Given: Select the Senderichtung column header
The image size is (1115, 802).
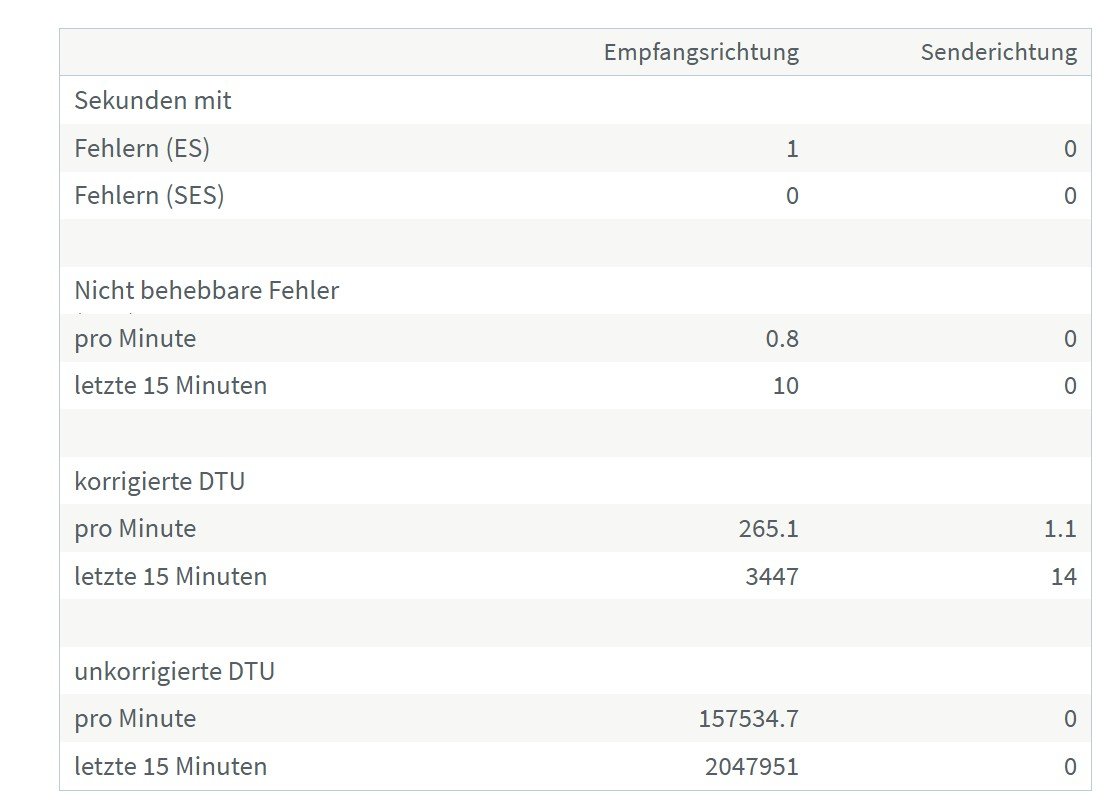Looking at the screenshot, I should tap(998, 53).
